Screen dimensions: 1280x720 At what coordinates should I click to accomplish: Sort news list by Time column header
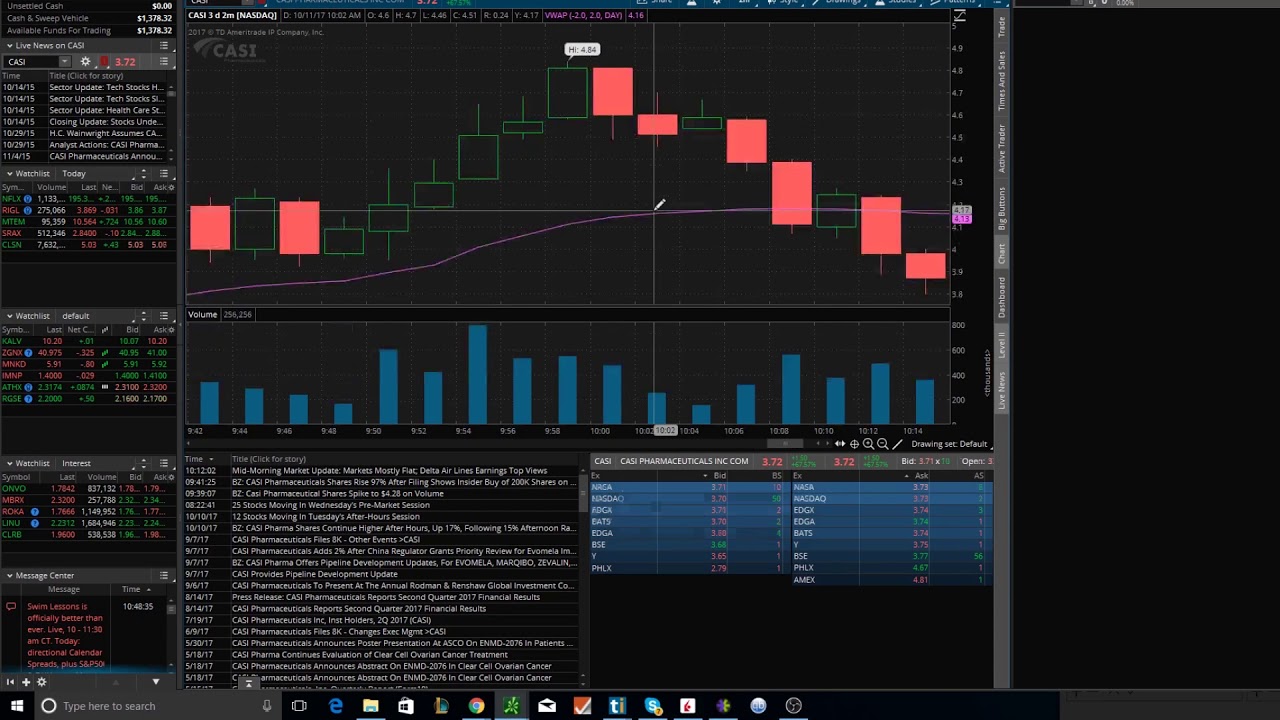(193, 459)
